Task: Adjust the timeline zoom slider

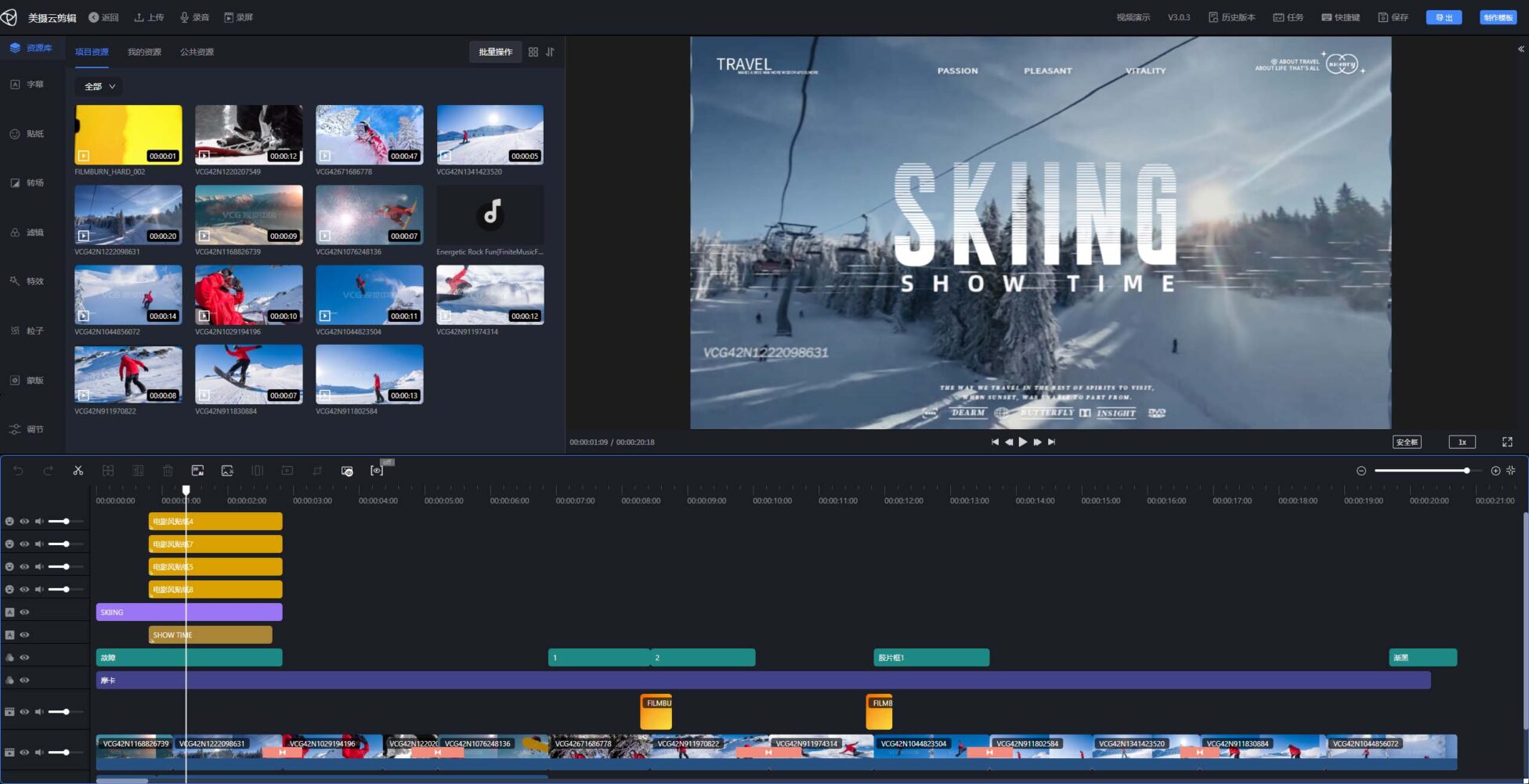Action: tap(1466, 471)
